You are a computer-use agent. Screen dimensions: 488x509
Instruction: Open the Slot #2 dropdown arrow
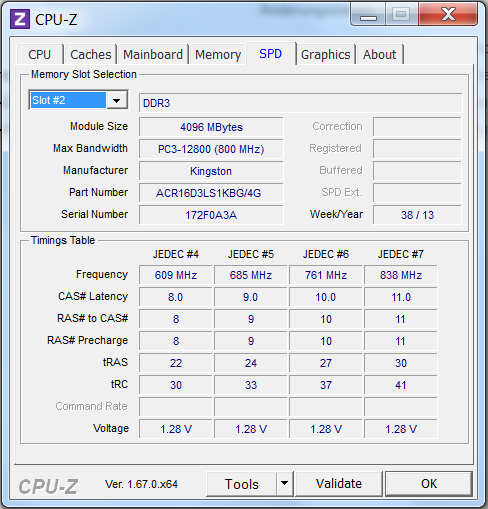tap(117, 100)
